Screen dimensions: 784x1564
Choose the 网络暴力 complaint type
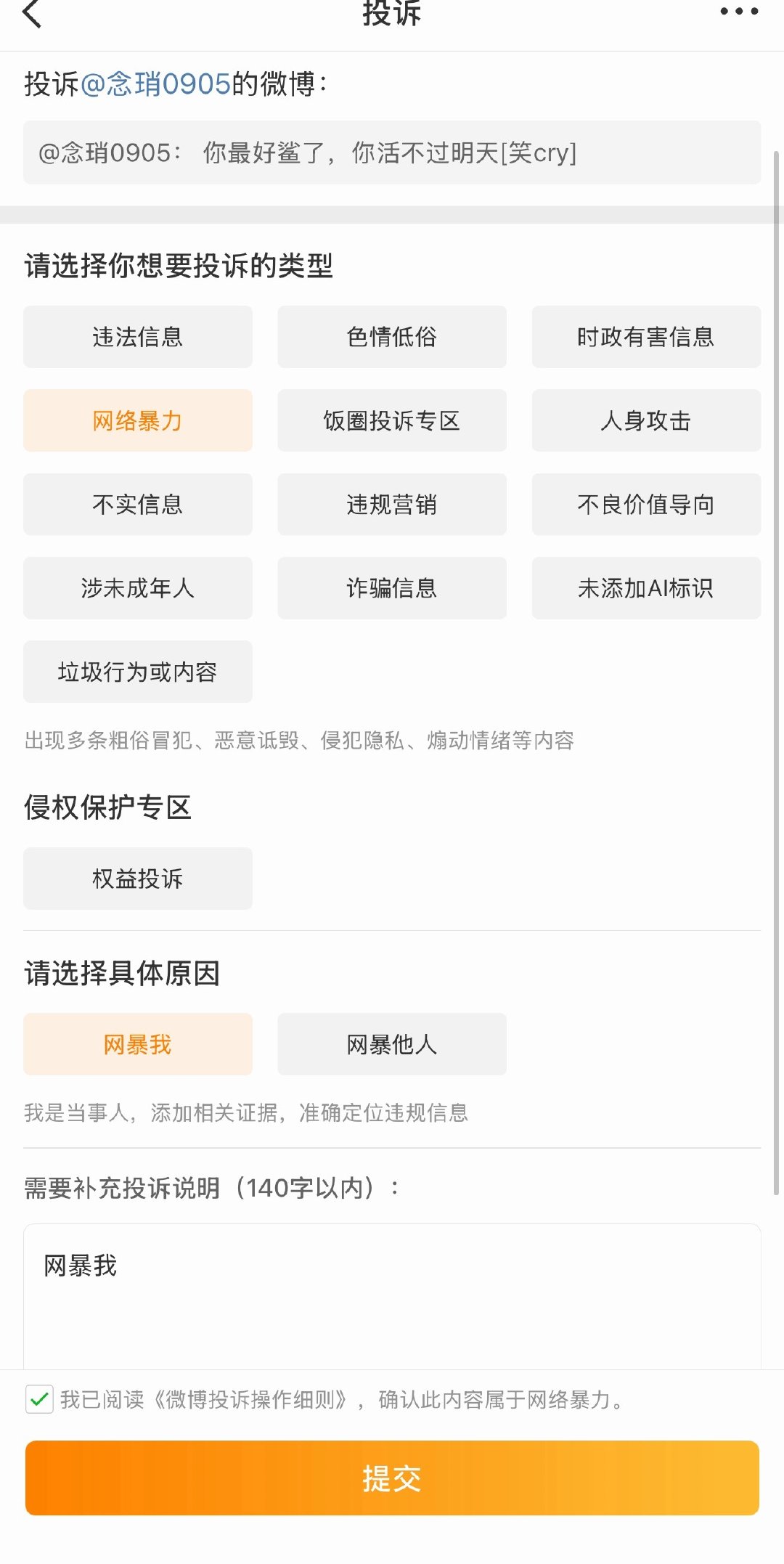[138, 420]
